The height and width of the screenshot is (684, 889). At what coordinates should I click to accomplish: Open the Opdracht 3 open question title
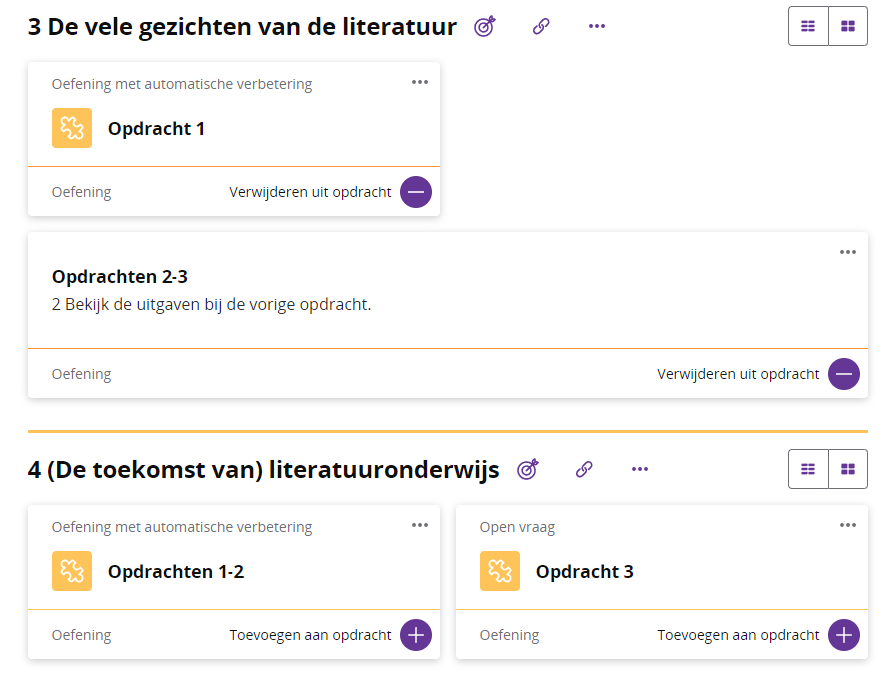(585, 572)
